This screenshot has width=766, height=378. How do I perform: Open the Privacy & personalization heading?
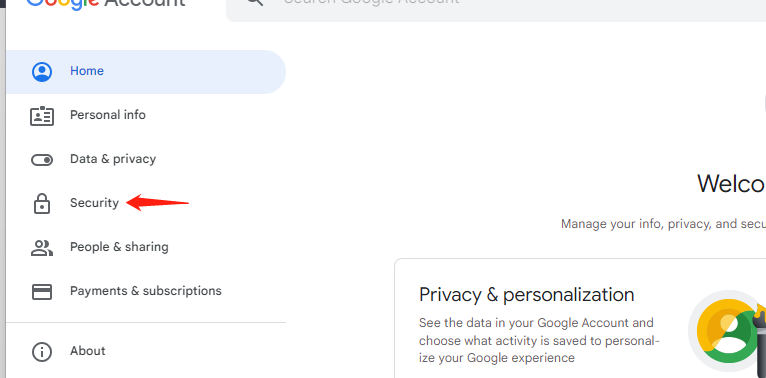point(527,294)
